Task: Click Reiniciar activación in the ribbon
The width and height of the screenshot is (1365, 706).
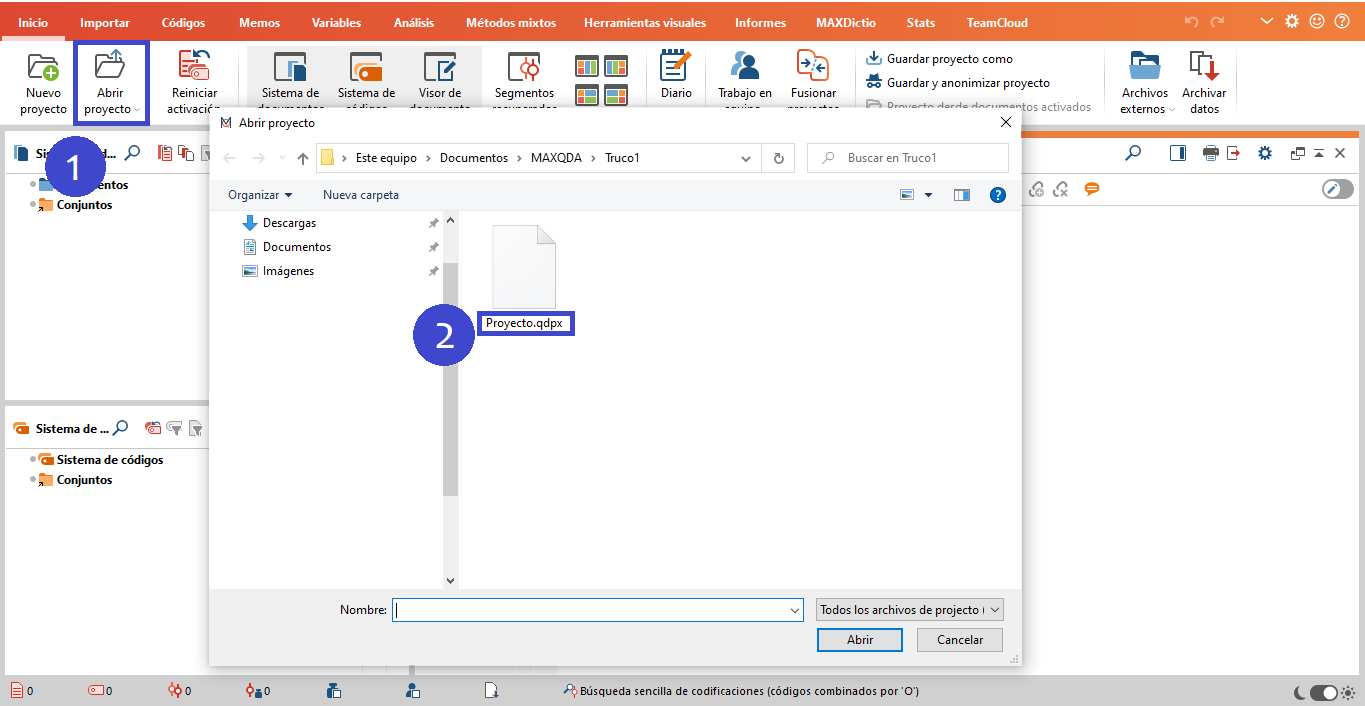Action: [x=193, y=82]
